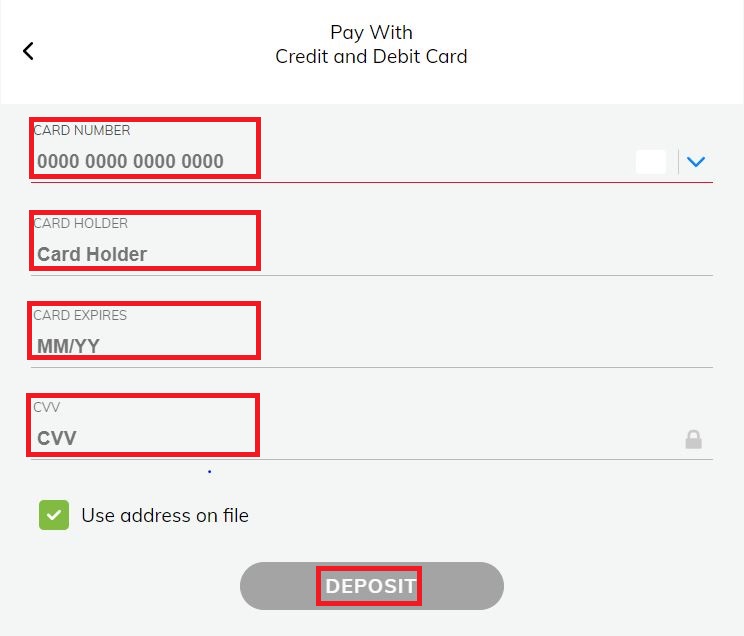744x636 pixels.
Task: Click the CARD NUMBER field label
Action: [82, 131]
